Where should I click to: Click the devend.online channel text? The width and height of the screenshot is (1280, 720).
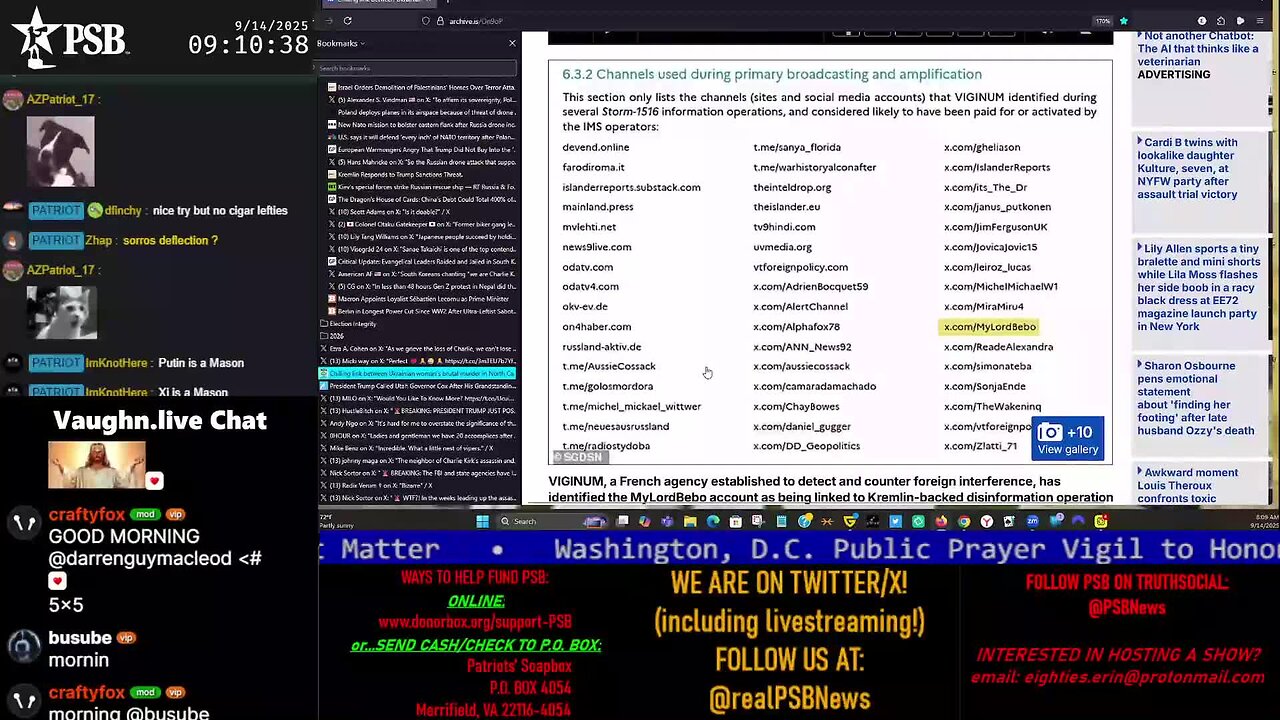tap(596, 147)
